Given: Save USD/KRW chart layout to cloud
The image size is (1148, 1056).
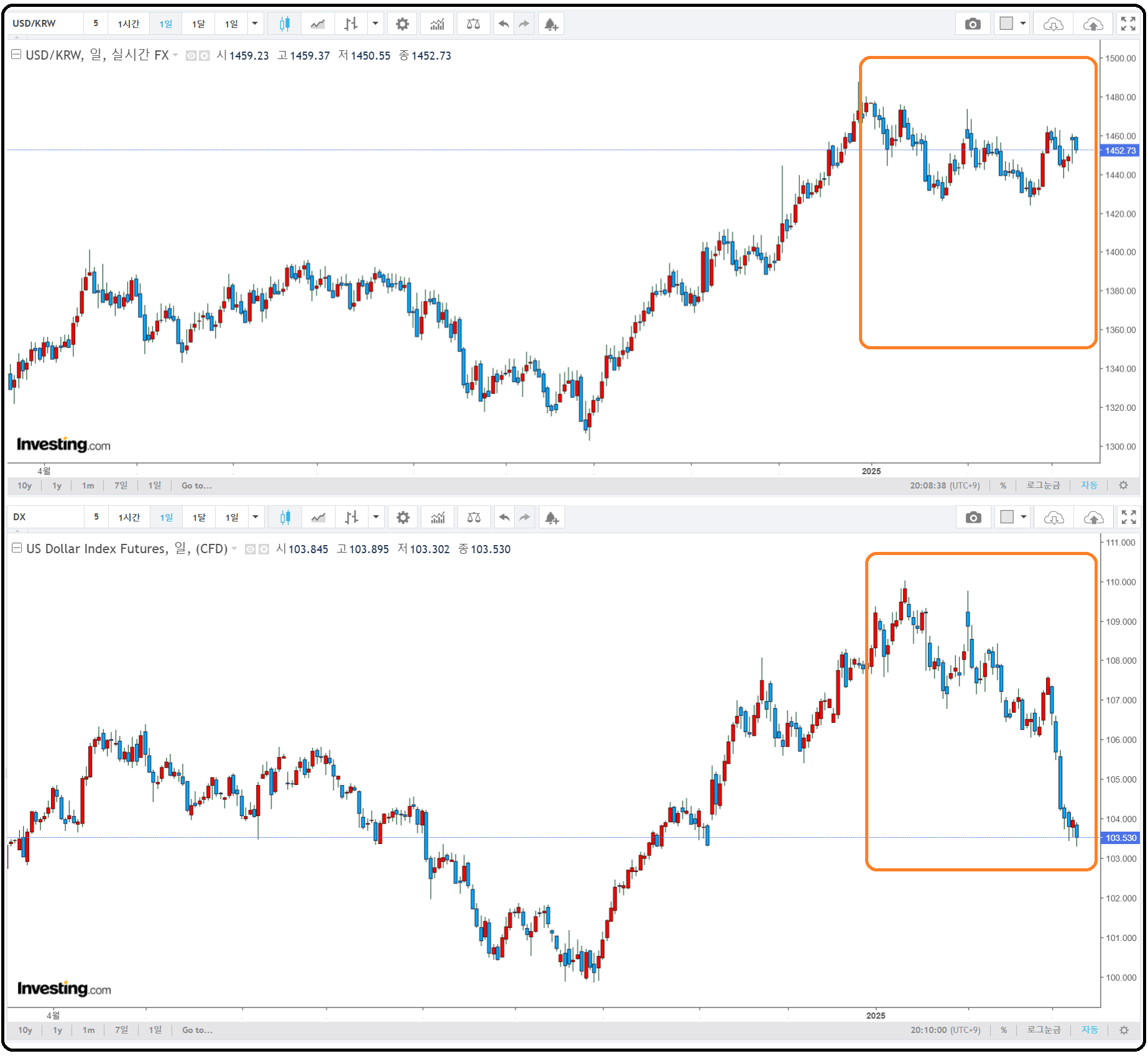Looking at the screenshot, I should coord(1093,24).
